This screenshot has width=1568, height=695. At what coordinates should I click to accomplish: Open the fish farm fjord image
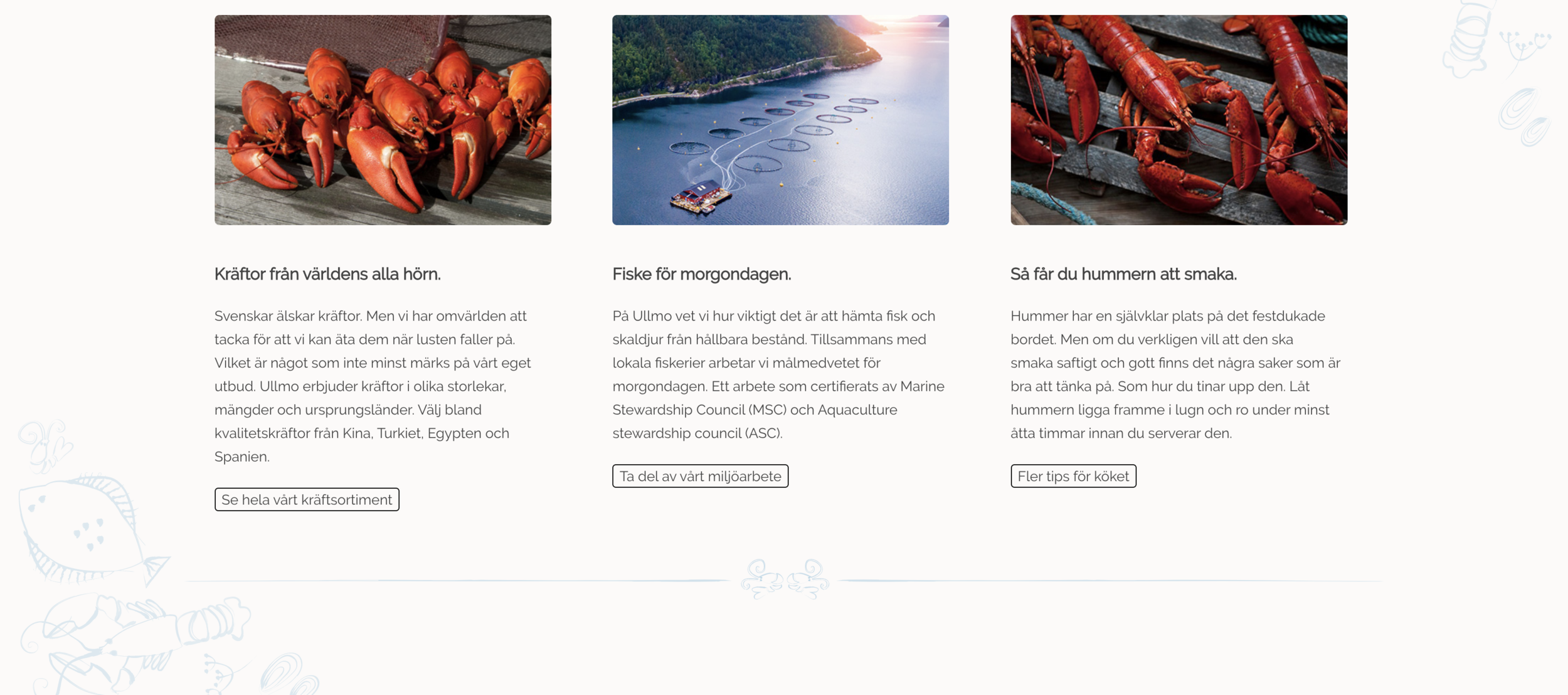click(x=780, y=120)
